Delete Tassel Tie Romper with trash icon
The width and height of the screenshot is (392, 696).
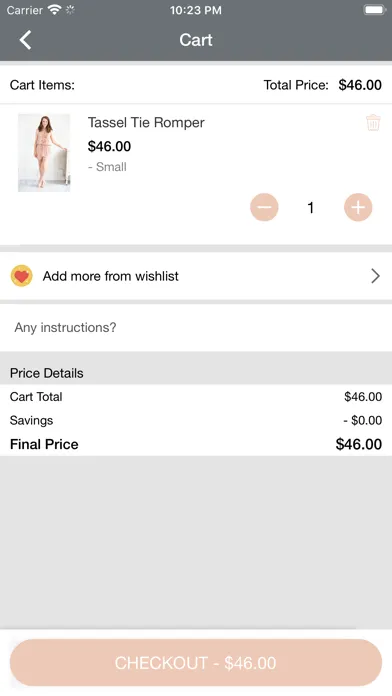click(x=373, y=123)
